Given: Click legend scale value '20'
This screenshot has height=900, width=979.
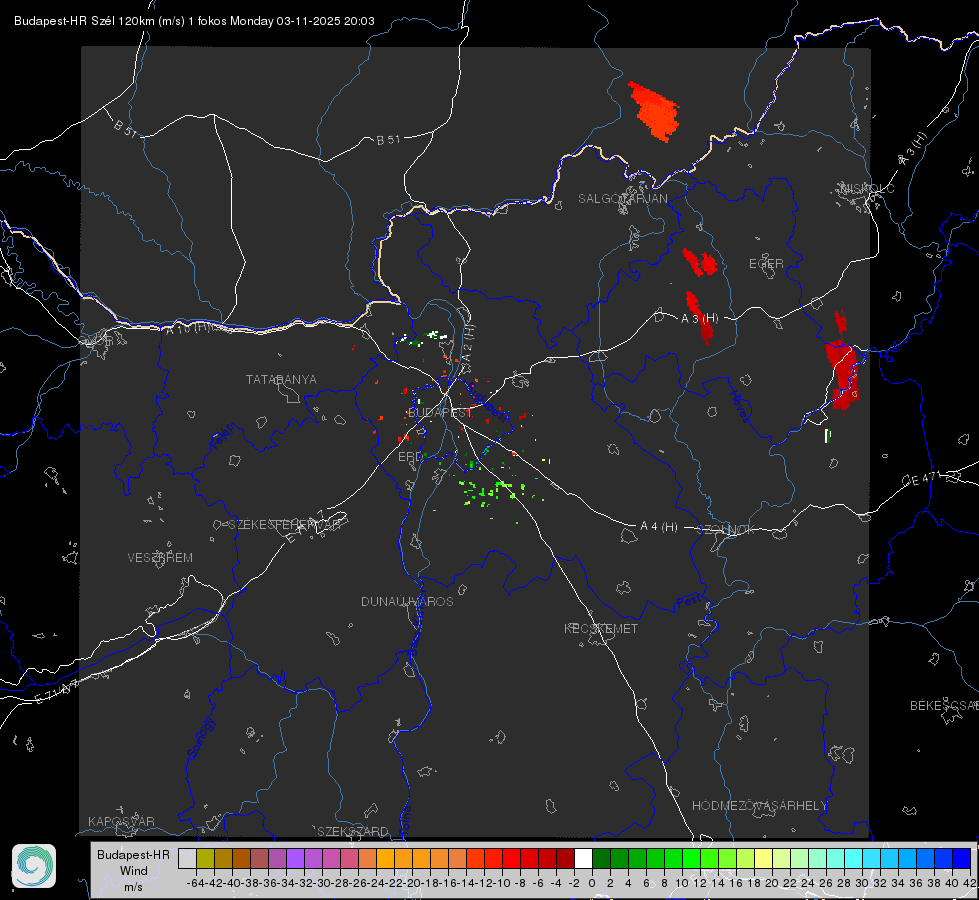Looking at the screenshot, I should click(x=772, y=883).
